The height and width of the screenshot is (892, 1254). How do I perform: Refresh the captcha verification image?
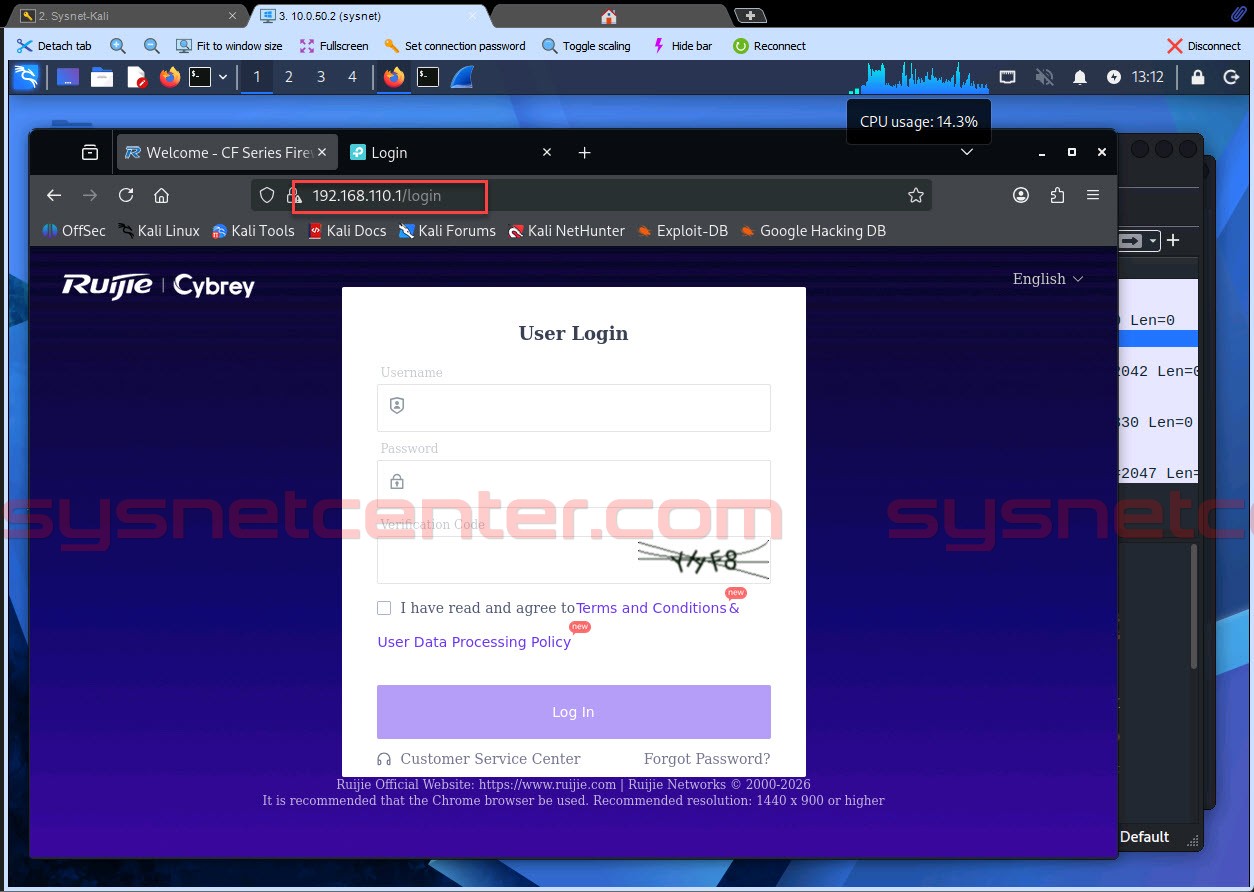point(703,560)
